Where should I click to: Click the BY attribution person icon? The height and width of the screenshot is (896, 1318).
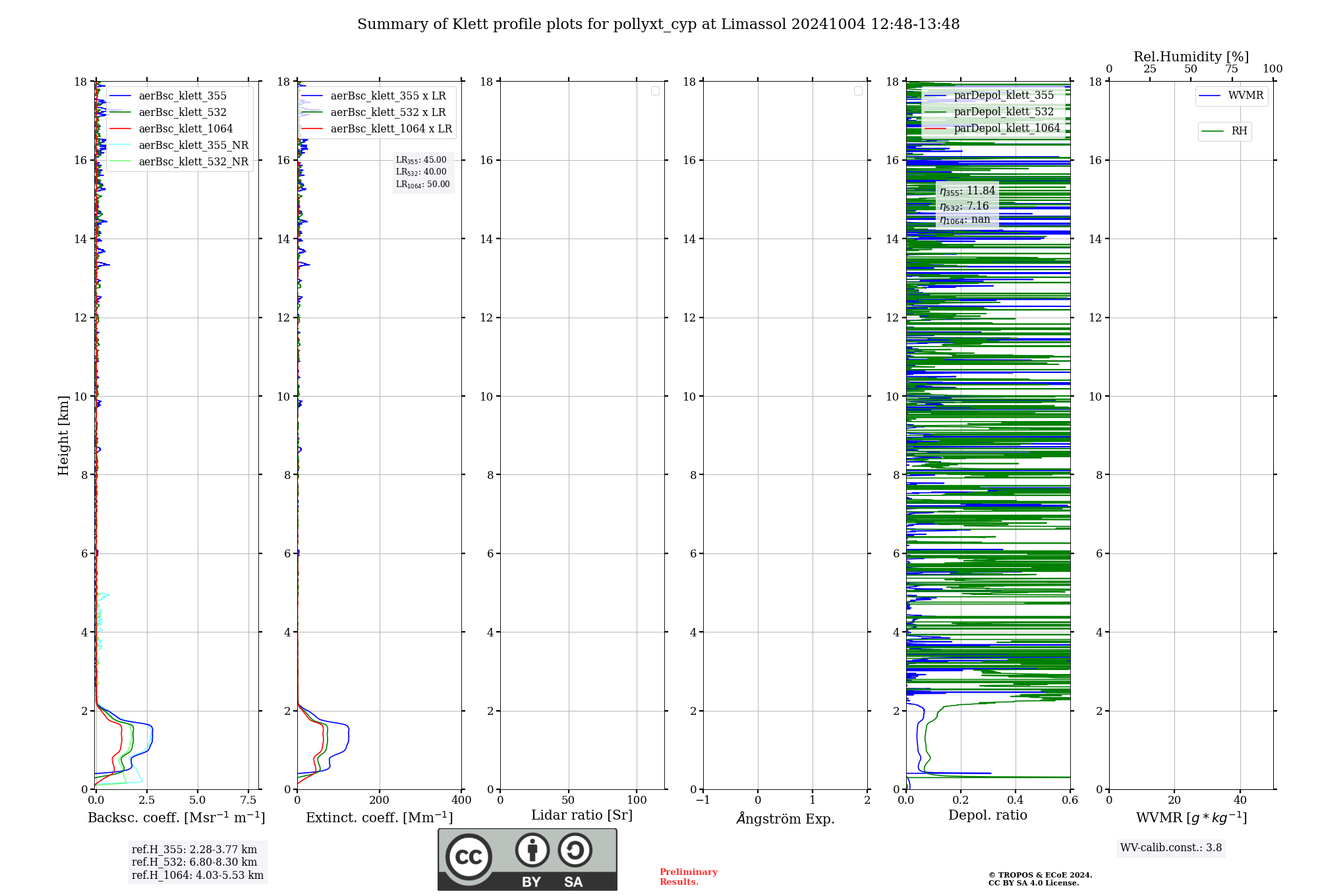(532, 850)
